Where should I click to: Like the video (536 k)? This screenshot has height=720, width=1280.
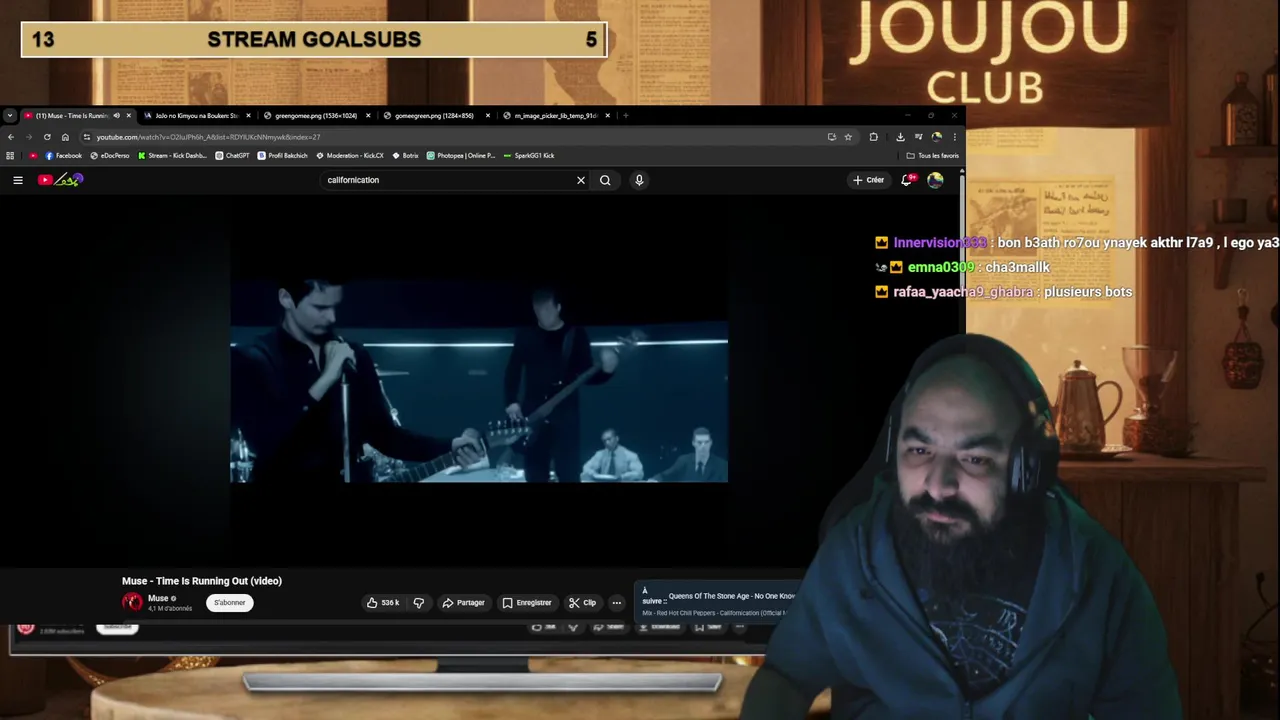point(383,603)
